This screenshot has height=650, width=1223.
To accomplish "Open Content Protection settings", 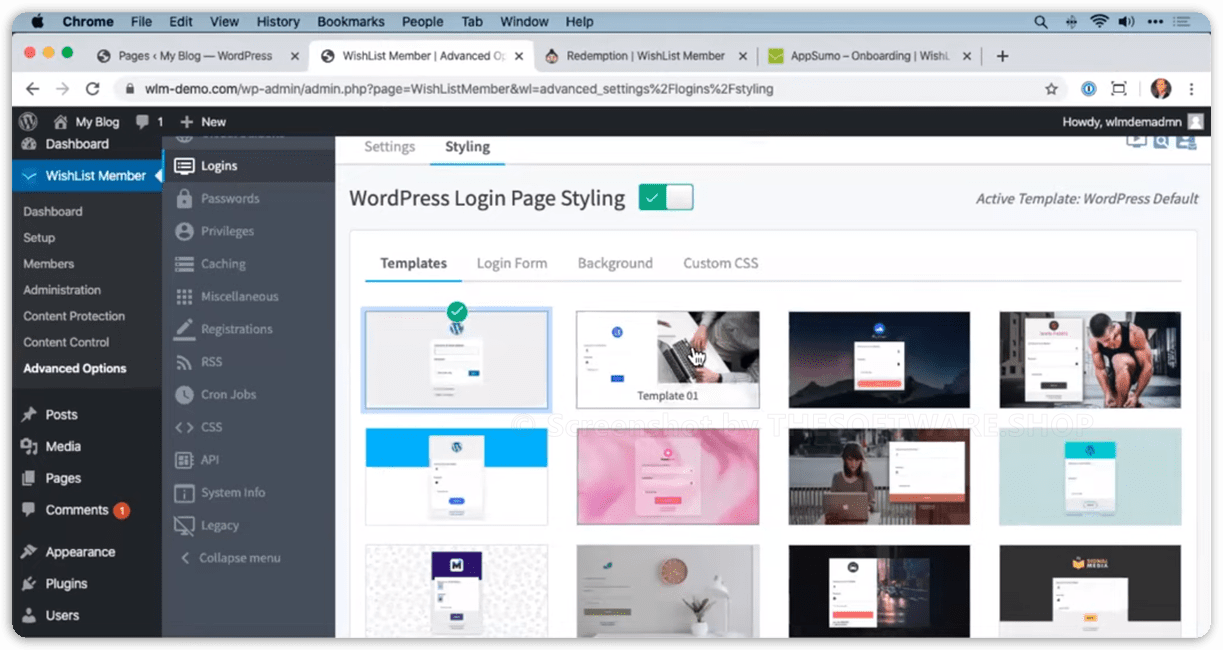I will coord(74,316).
